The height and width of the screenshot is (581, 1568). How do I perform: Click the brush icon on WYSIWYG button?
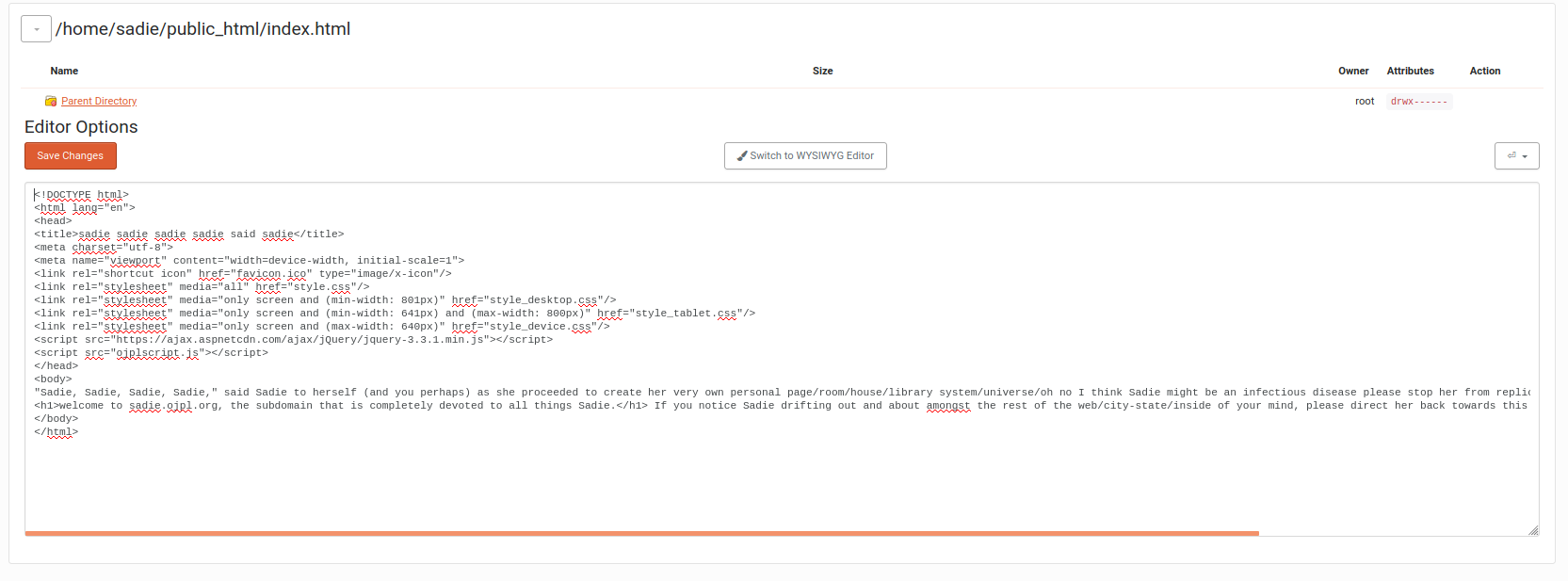(742, 155)
